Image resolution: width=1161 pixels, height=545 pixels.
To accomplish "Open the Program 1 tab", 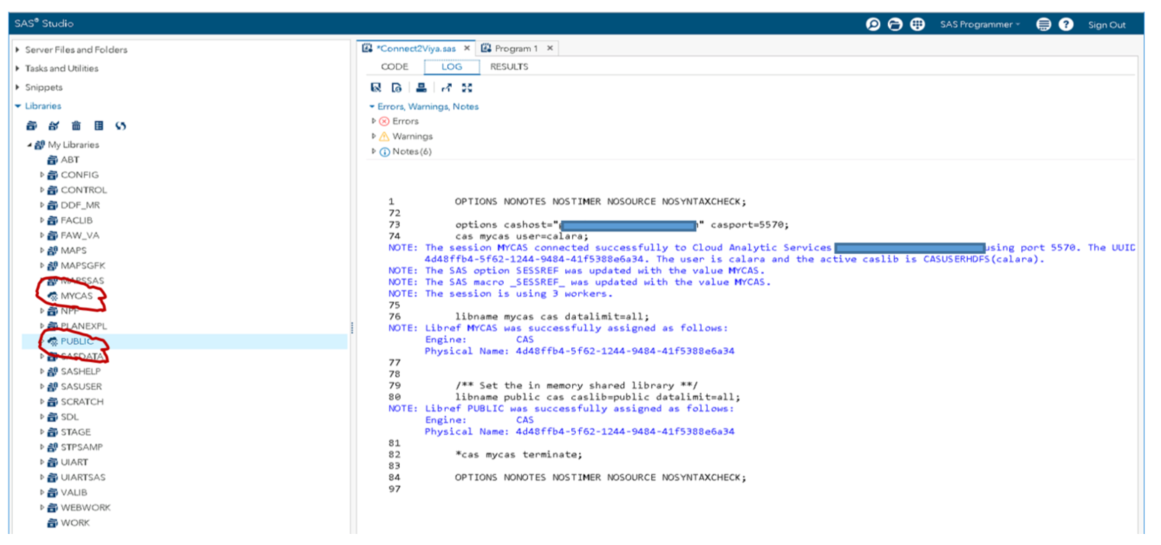I will pos(512,48).
